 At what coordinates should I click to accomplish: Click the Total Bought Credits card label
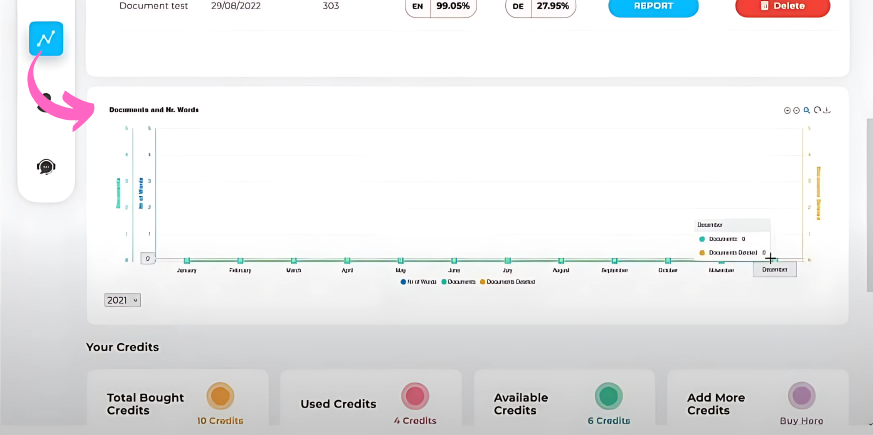(x=145, y=404)
